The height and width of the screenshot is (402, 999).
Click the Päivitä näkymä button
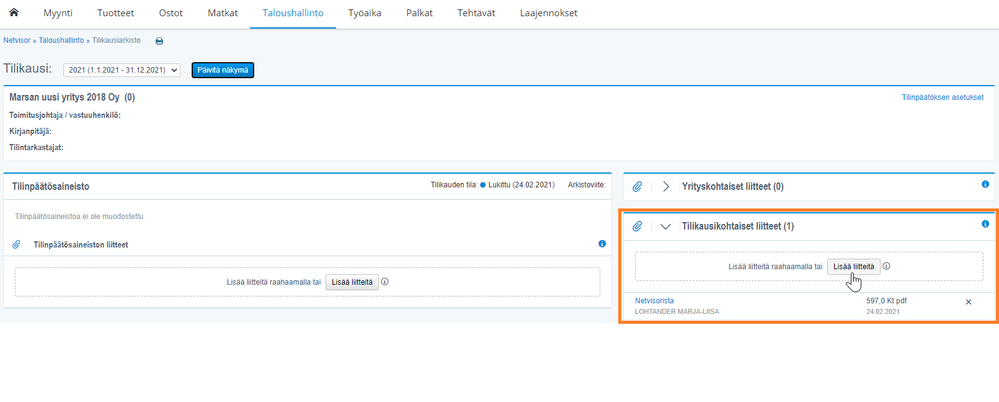223,70
